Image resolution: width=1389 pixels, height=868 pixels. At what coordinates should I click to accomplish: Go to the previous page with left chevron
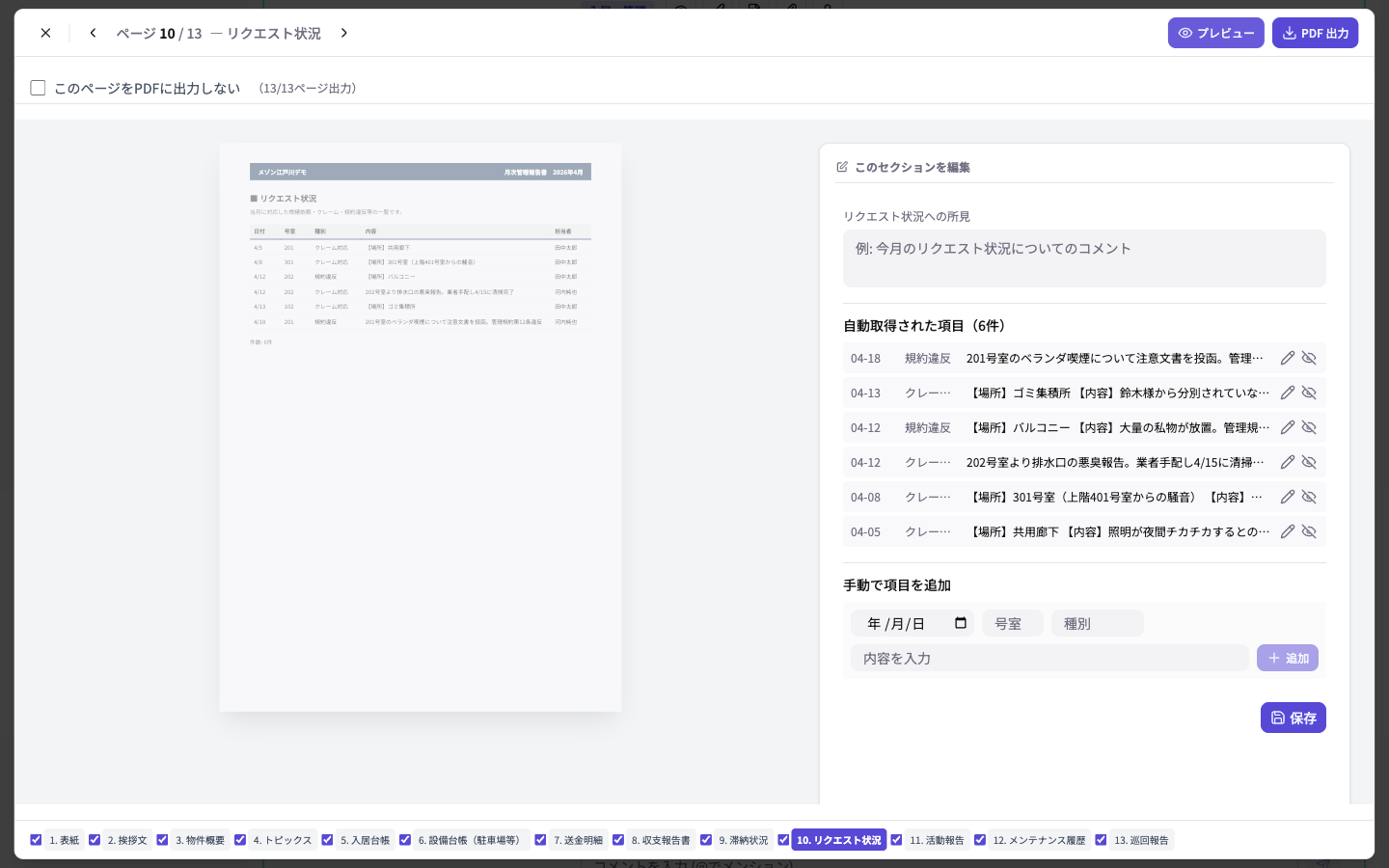pos(93,33)
